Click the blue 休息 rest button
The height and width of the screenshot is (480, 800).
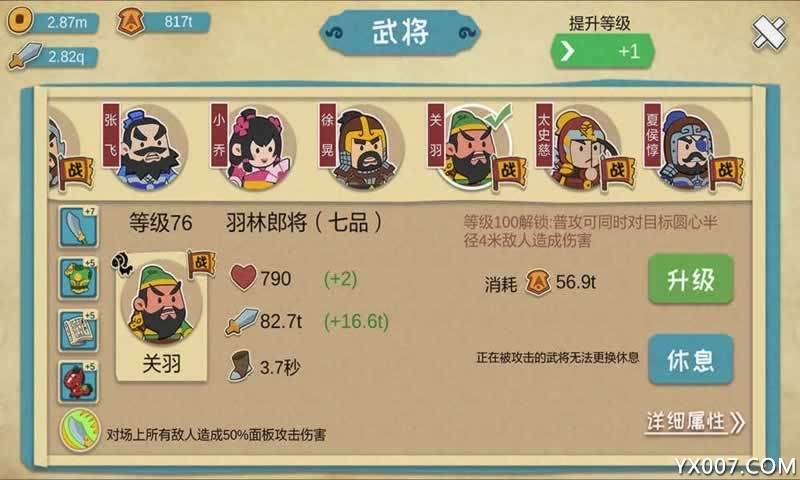click(690, 359)
